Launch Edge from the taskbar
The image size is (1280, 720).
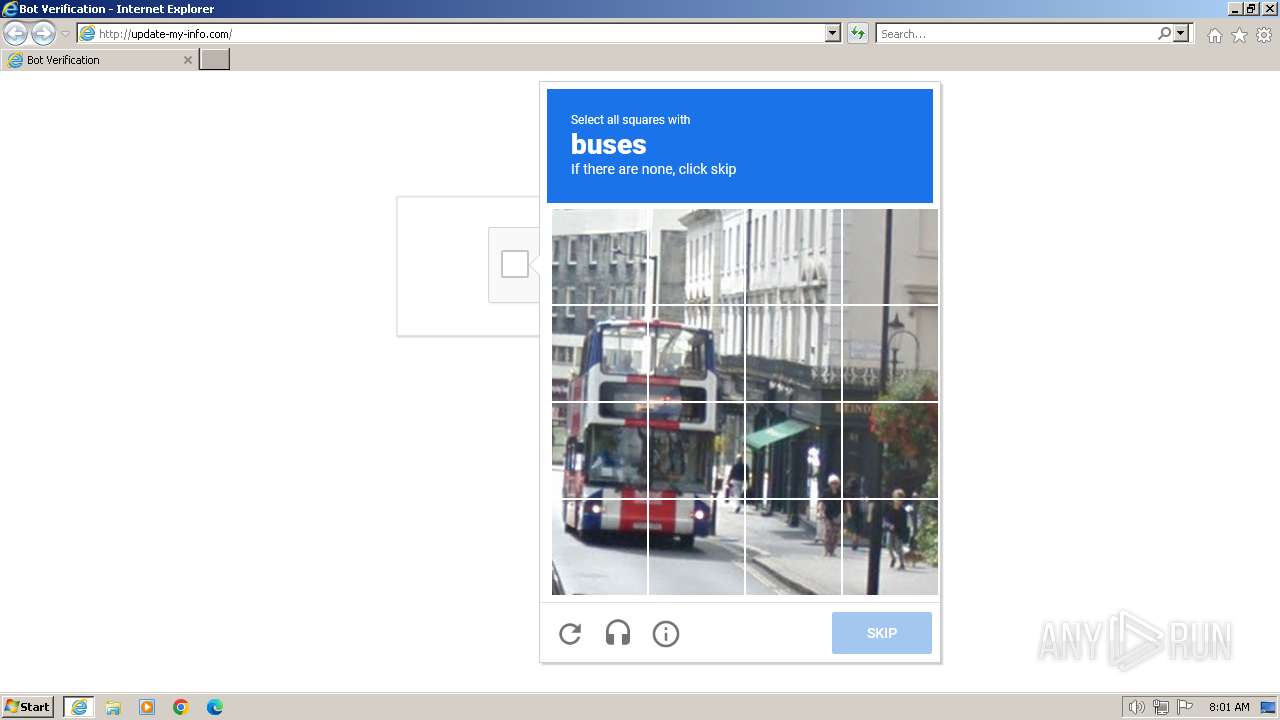click(215, 707)
